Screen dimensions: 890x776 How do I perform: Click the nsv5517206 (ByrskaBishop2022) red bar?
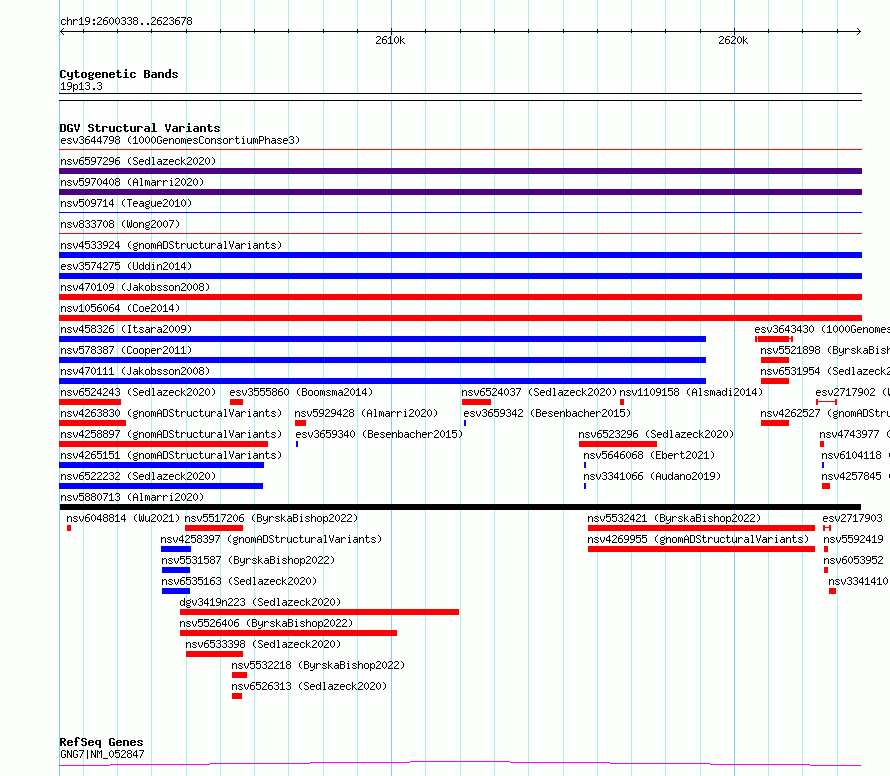coord(214,528)
